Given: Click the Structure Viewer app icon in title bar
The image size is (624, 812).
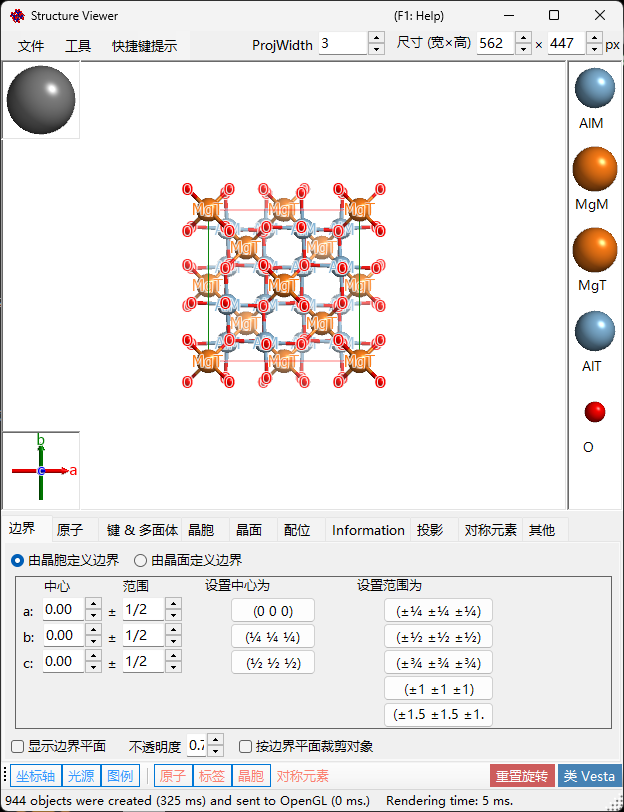Looking at the screenshot, I should point(17,16).
